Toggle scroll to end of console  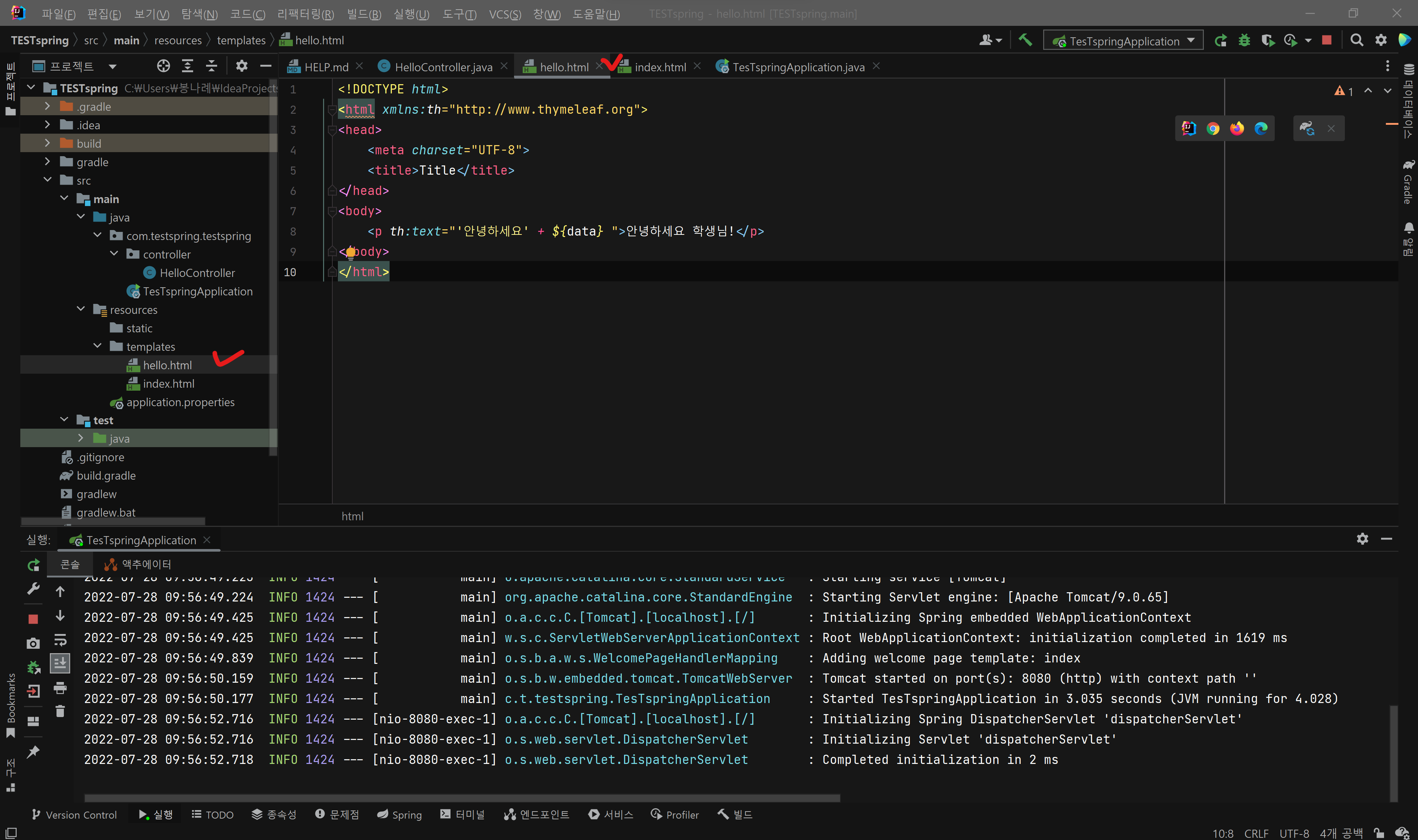click(x=60, y=663)
